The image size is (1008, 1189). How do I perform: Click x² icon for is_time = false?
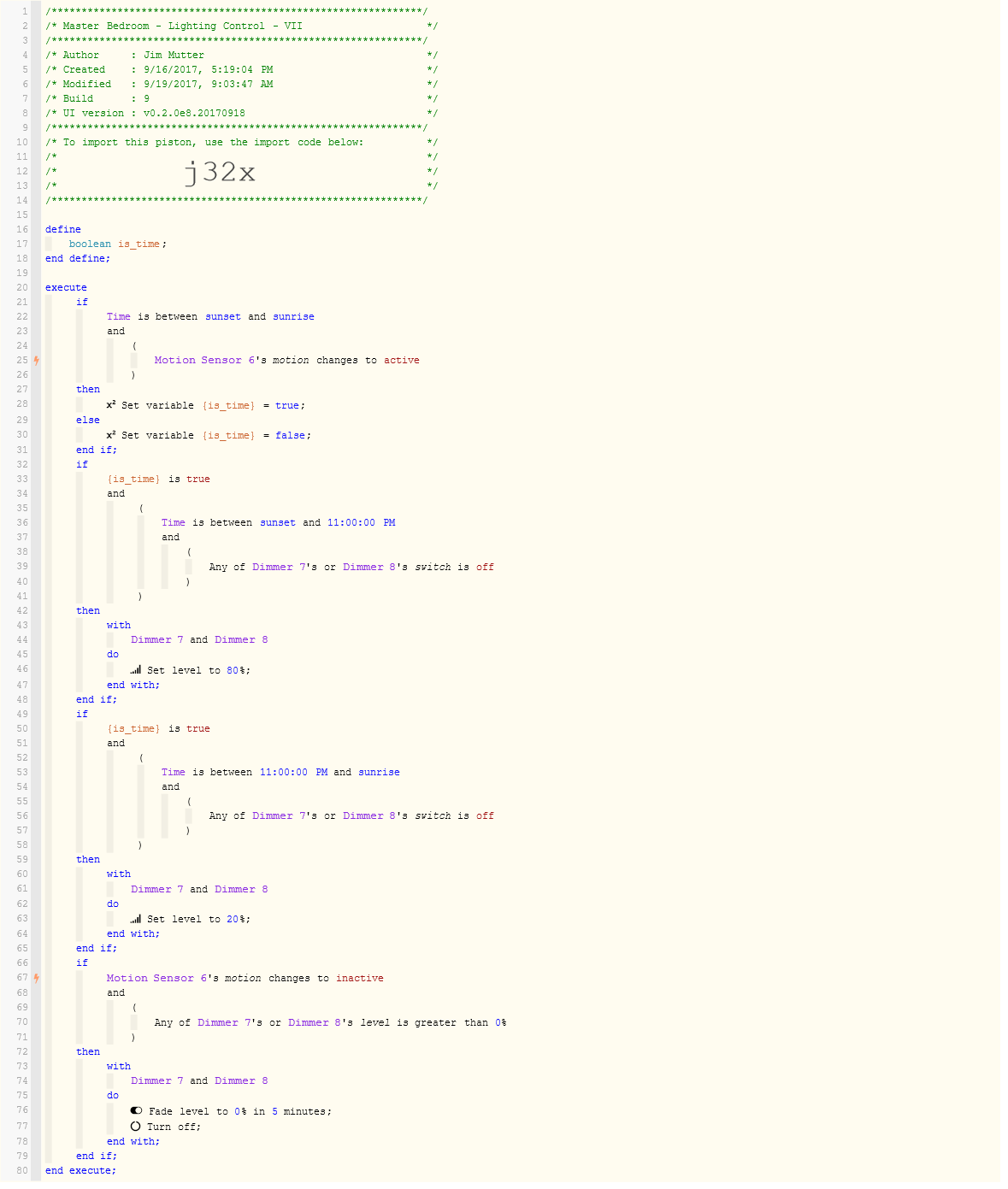[111, 434]
